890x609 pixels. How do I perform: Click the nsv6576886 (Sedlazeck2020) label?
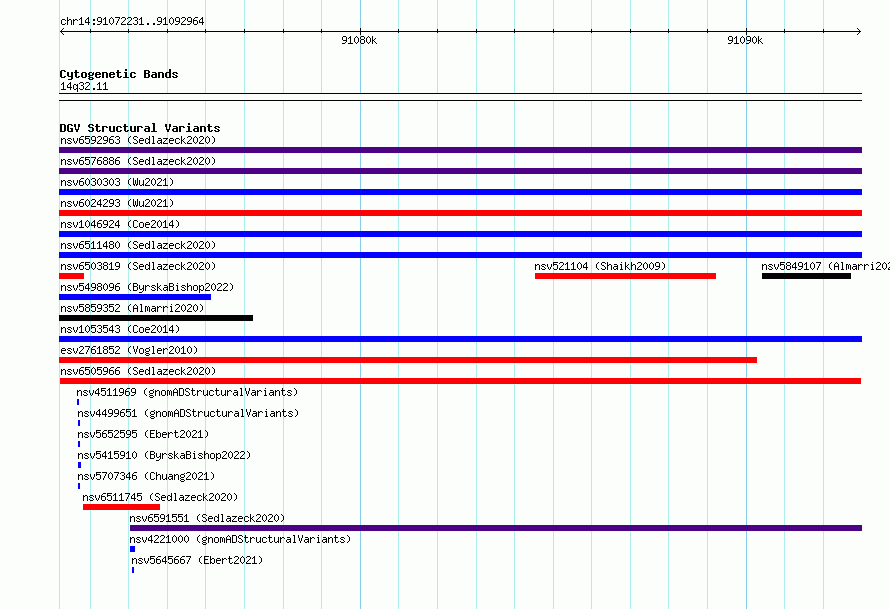(138, 161)
